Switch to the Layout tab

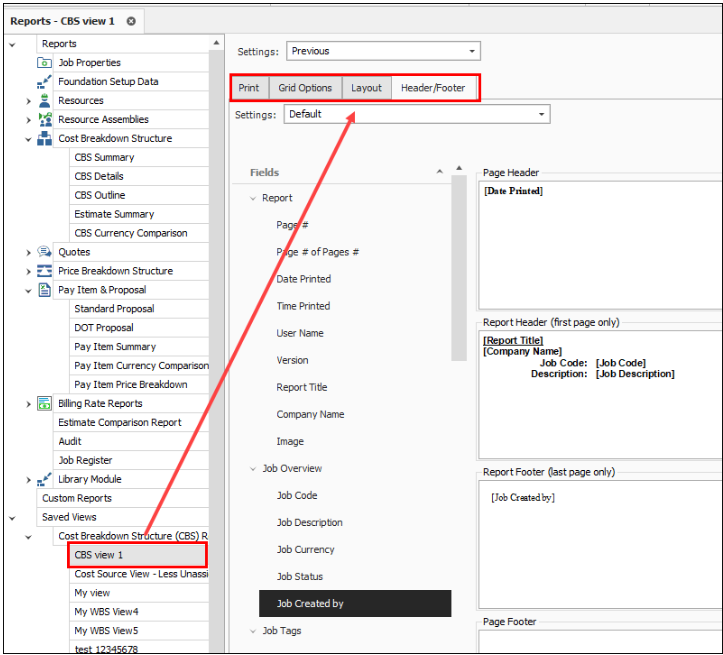click(x=366, y=88)
